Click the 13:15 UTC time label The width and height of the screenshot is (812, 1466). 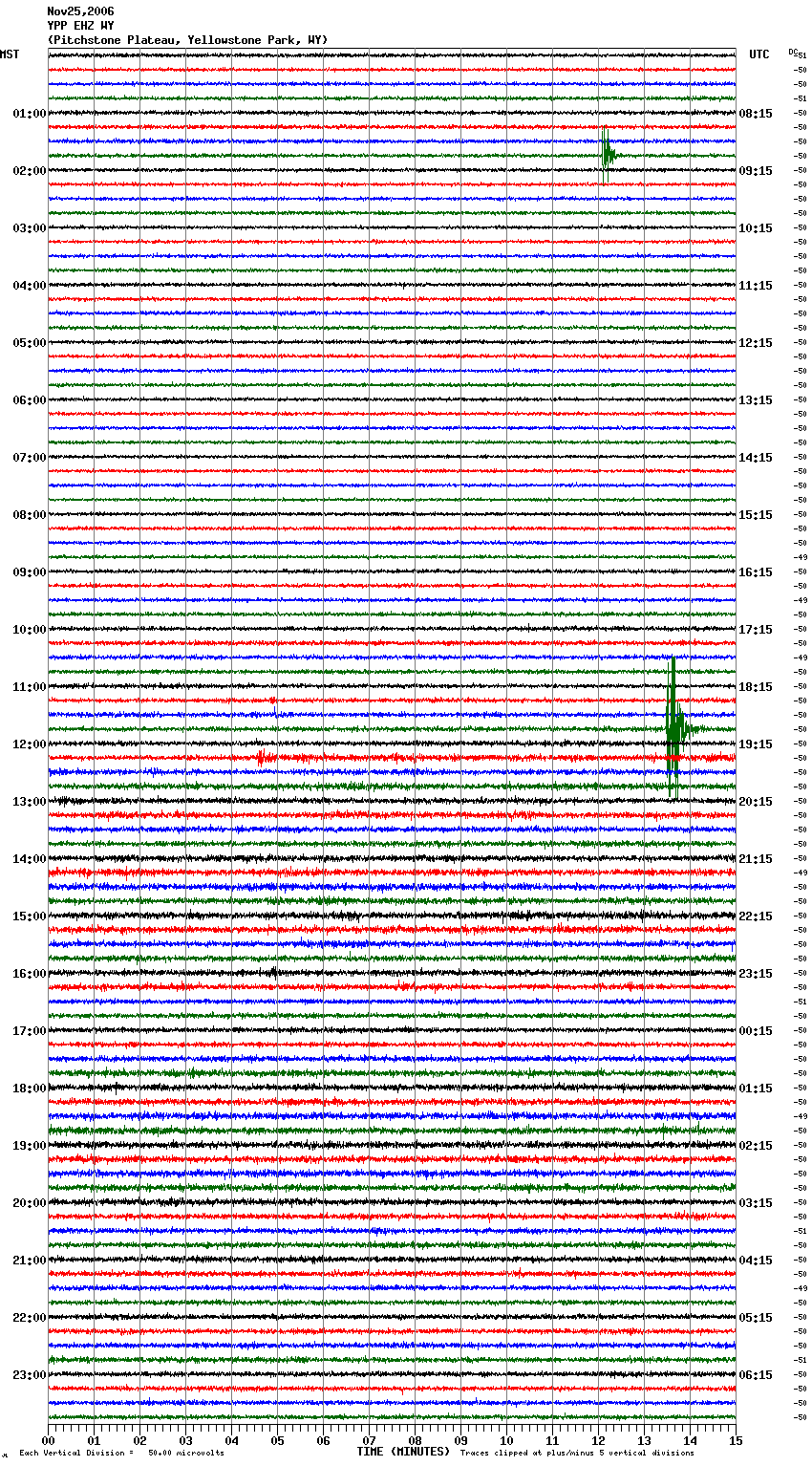(x=756, y=400)
